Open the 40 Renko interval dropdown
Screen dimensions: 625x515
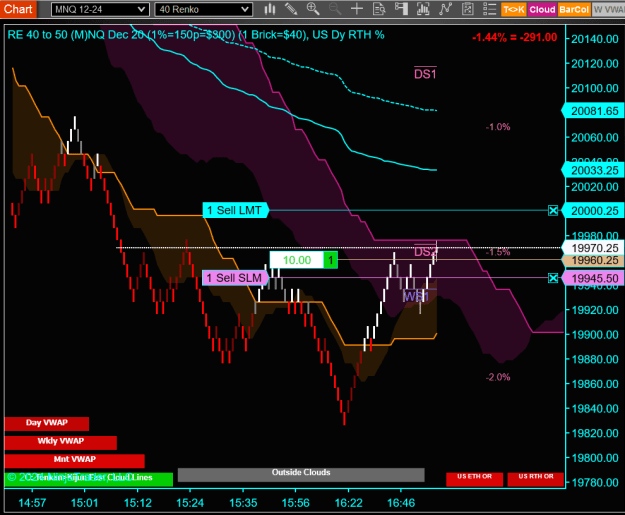[203, 9]
